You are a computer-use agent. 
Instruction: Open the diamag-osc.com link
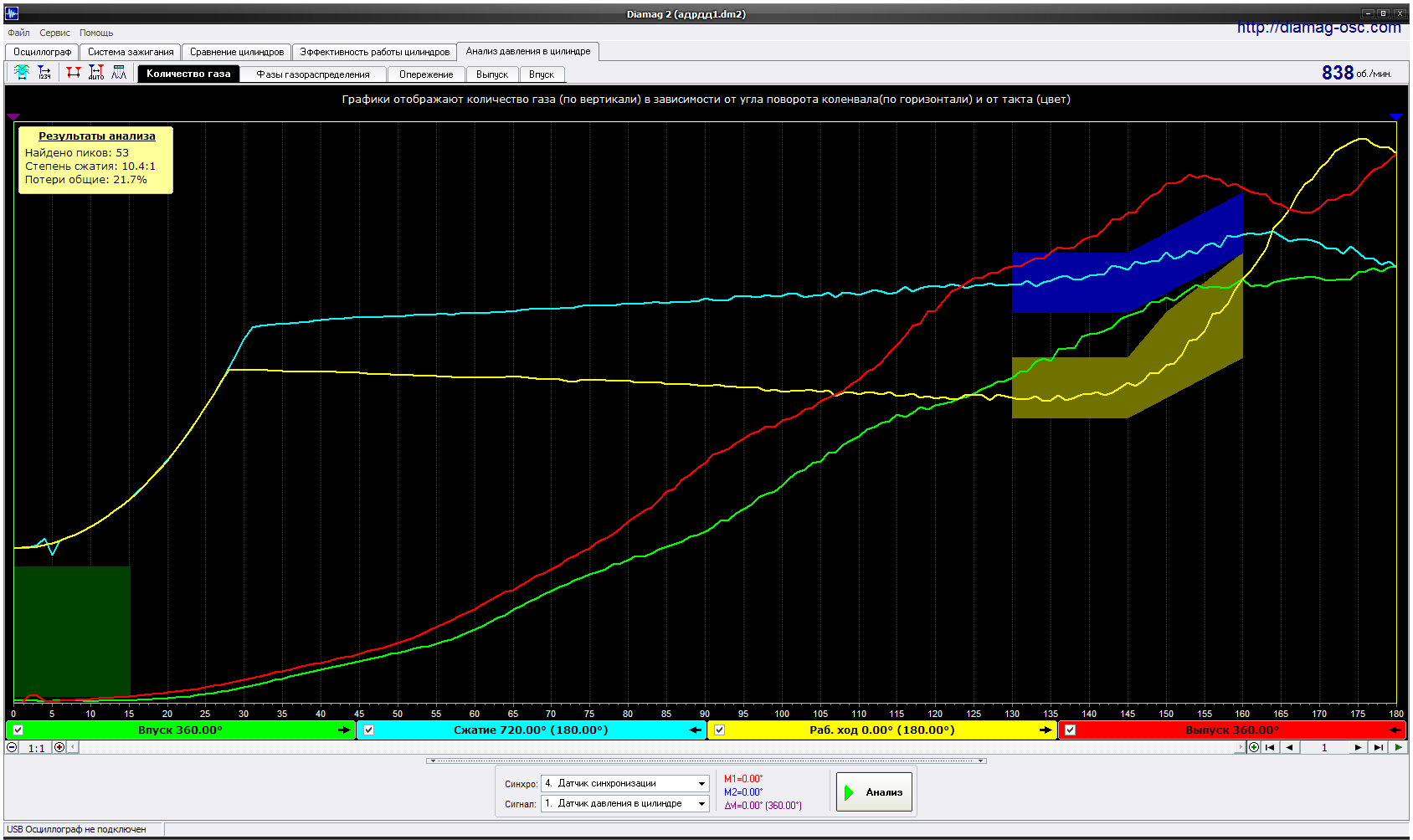1318,27
